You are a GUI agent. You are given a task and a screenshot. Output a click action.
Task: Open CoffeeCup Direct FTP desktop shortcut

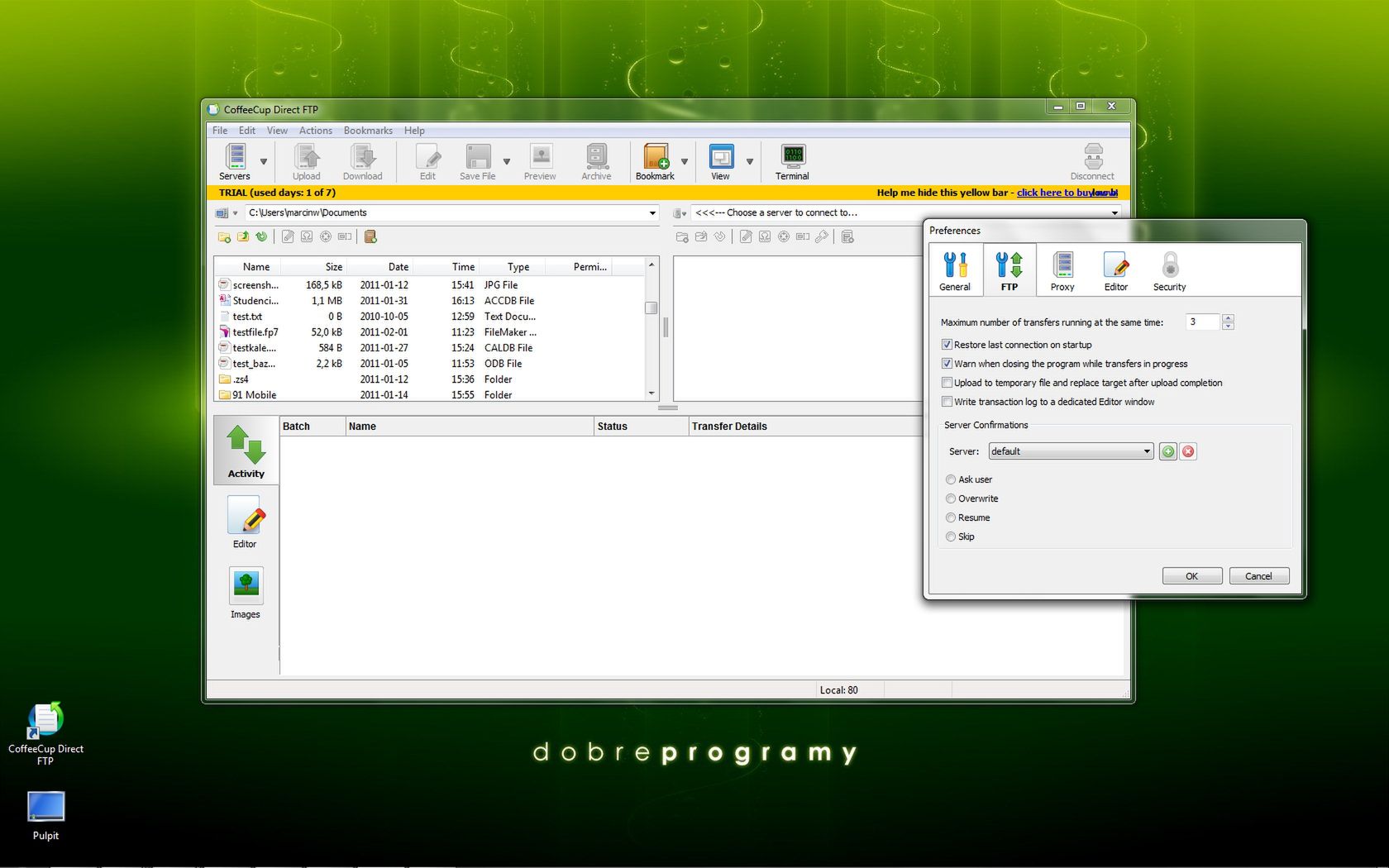(45, 734)
